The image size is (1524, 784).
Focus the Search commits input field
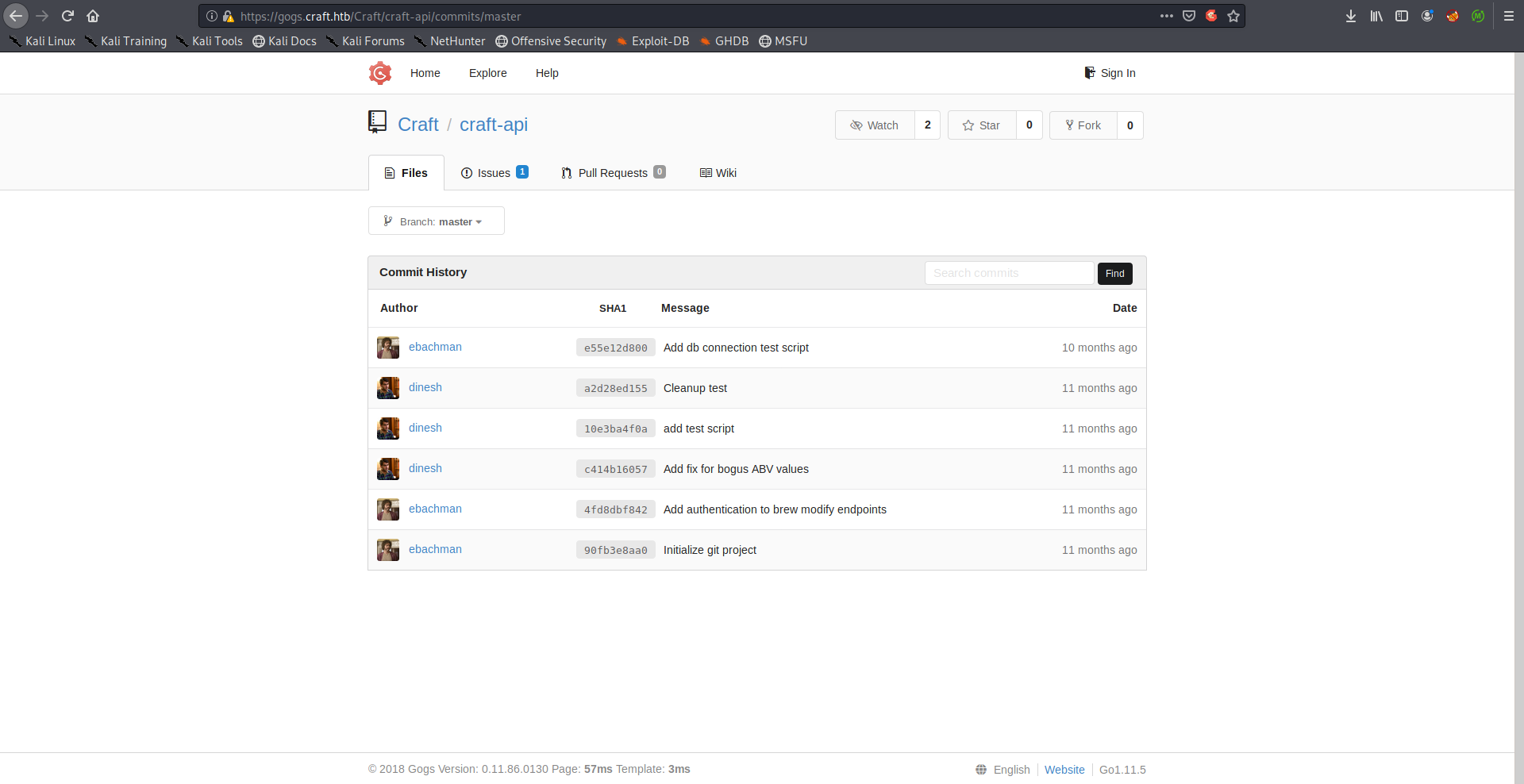(x=1009, y=273)
